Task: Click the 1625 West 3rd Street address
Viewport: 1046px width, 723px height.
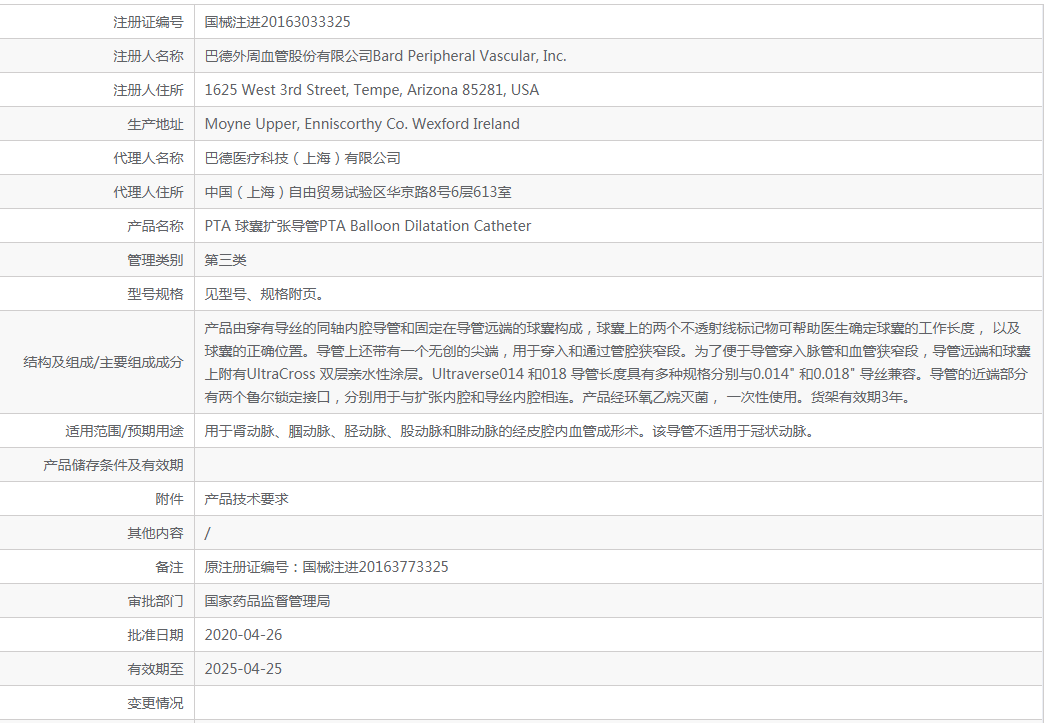Action: 371,90
